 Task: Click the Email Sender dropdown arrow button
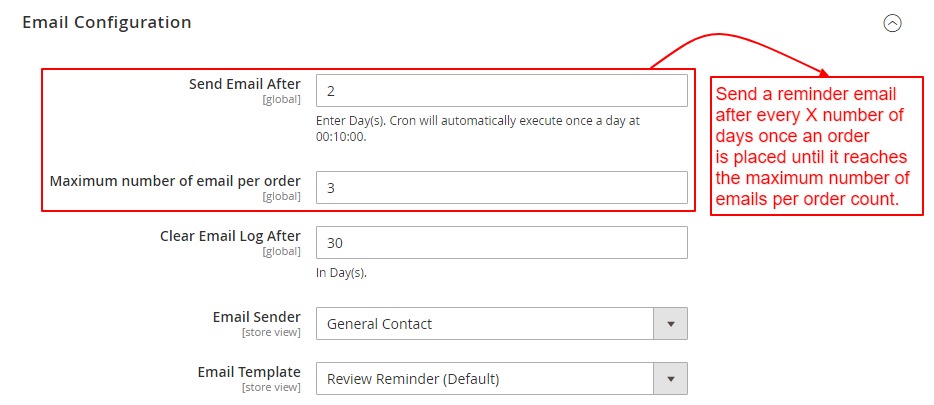[670, 324]
